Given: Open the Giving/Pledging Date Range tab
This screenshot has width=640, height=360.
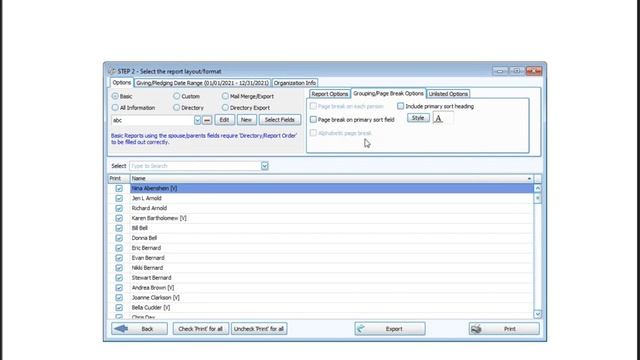Looking at the screenshot, I should pyautogui.click(x=202, y=83).
